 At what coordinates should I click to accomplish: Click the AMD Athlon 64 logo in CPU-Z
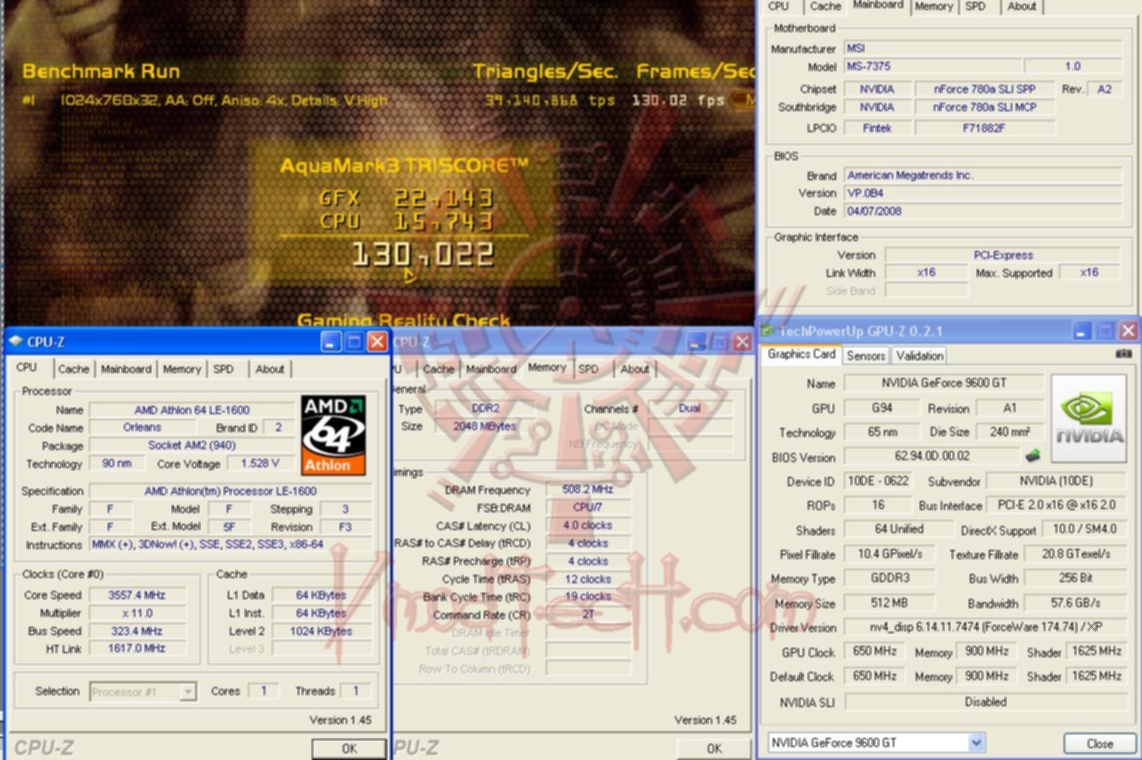(334, 435)
